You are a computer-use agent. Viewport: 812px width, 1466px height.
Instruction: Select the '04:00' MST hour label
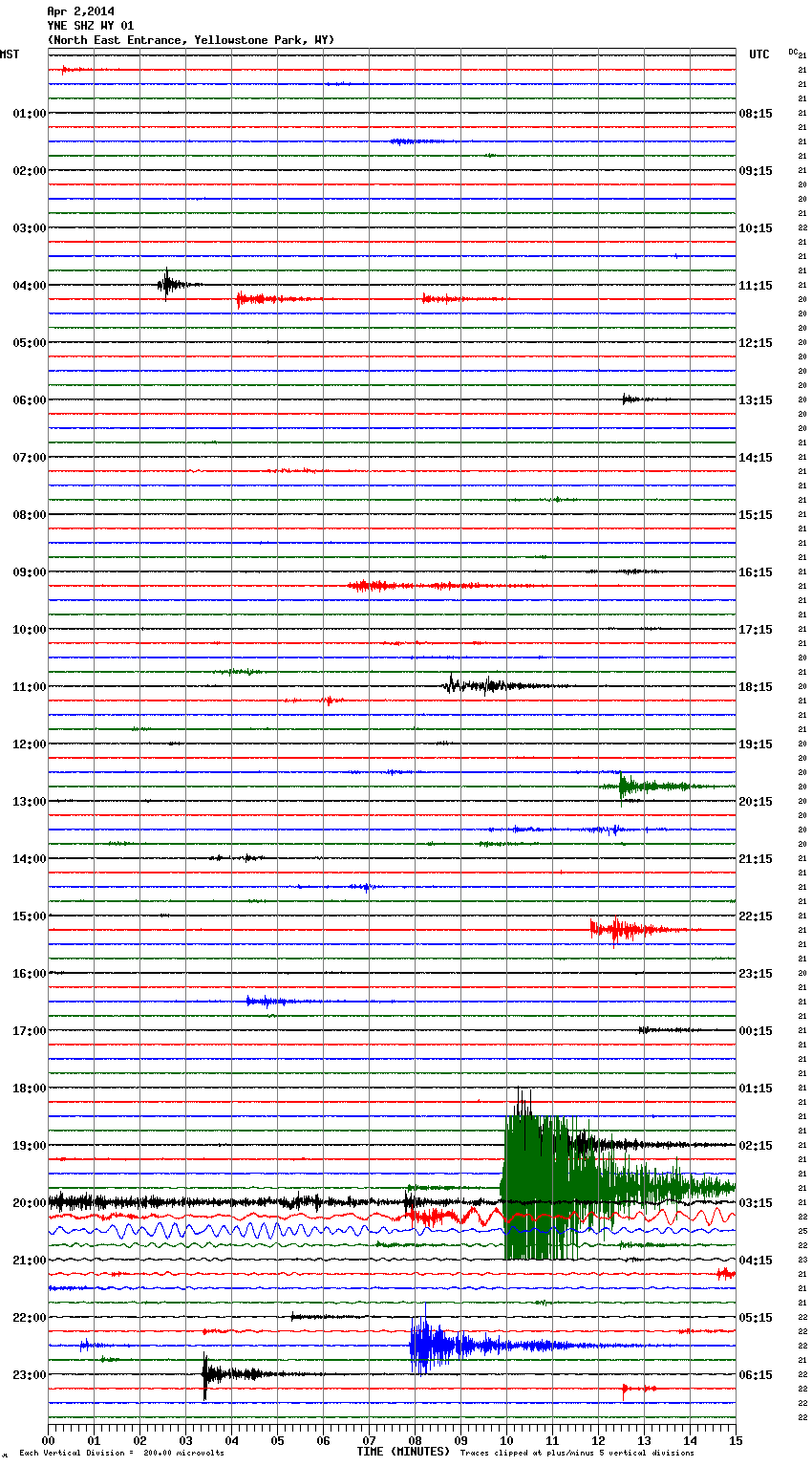coord(30,286)
